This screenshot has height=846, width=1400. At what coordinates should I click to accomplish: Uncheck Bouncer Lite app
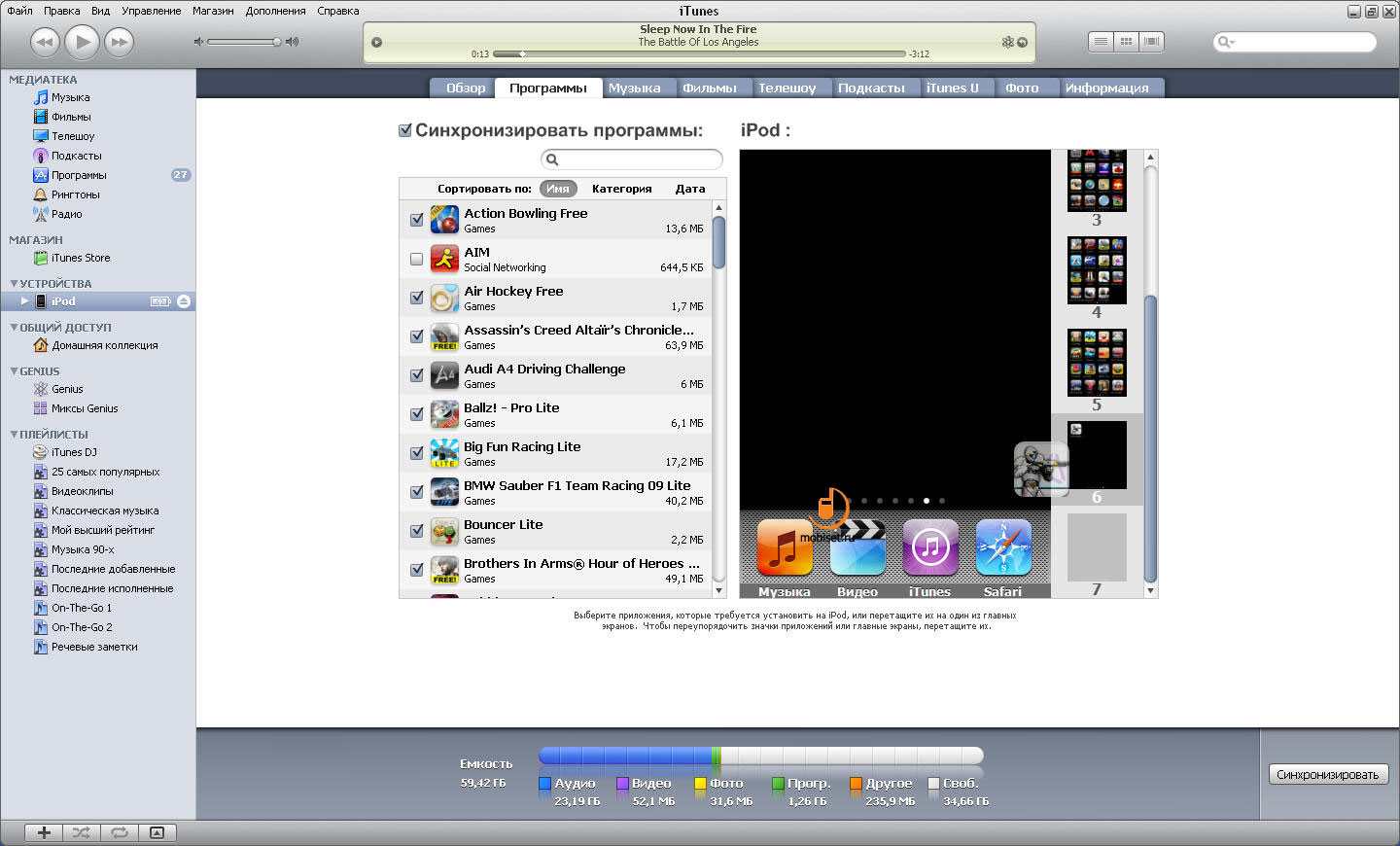click(416, 531)
